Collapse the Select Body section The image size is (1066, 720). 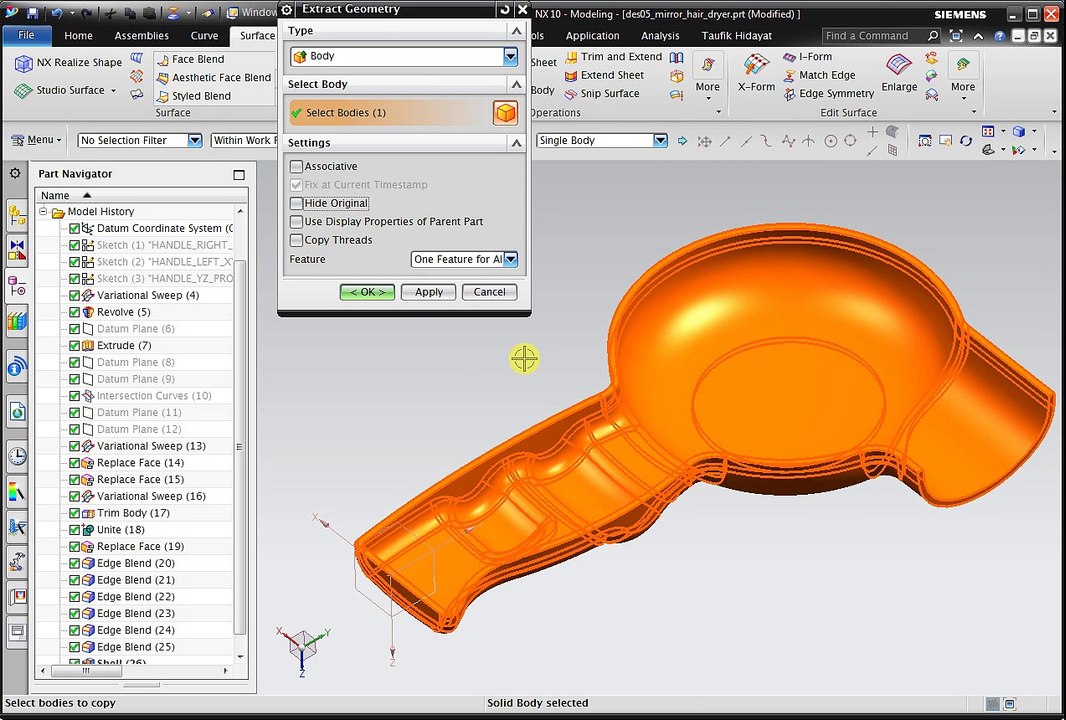tap(516, 84)
